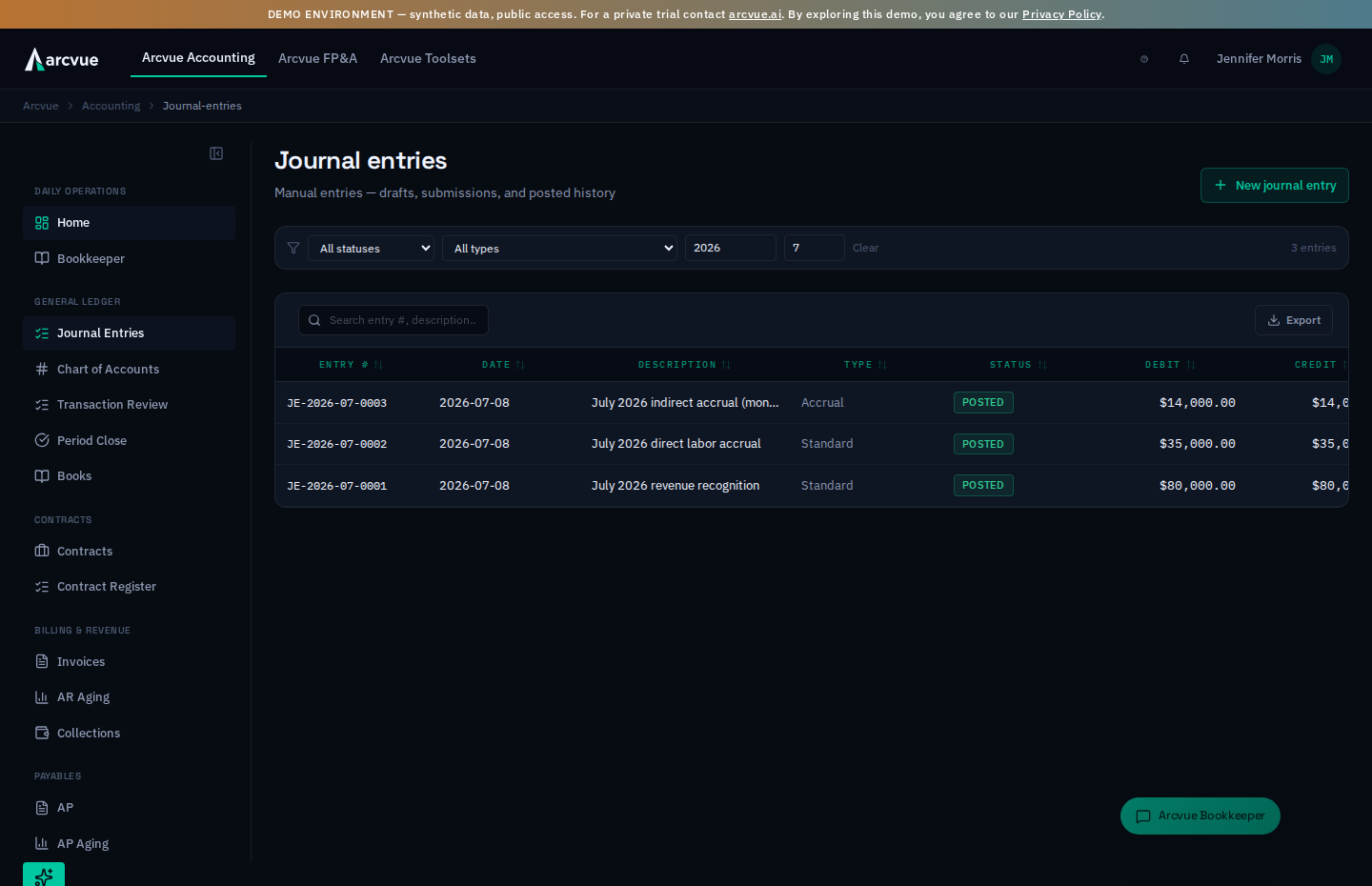
Task: Expand the All types dropdown
Action: (559, 249)
